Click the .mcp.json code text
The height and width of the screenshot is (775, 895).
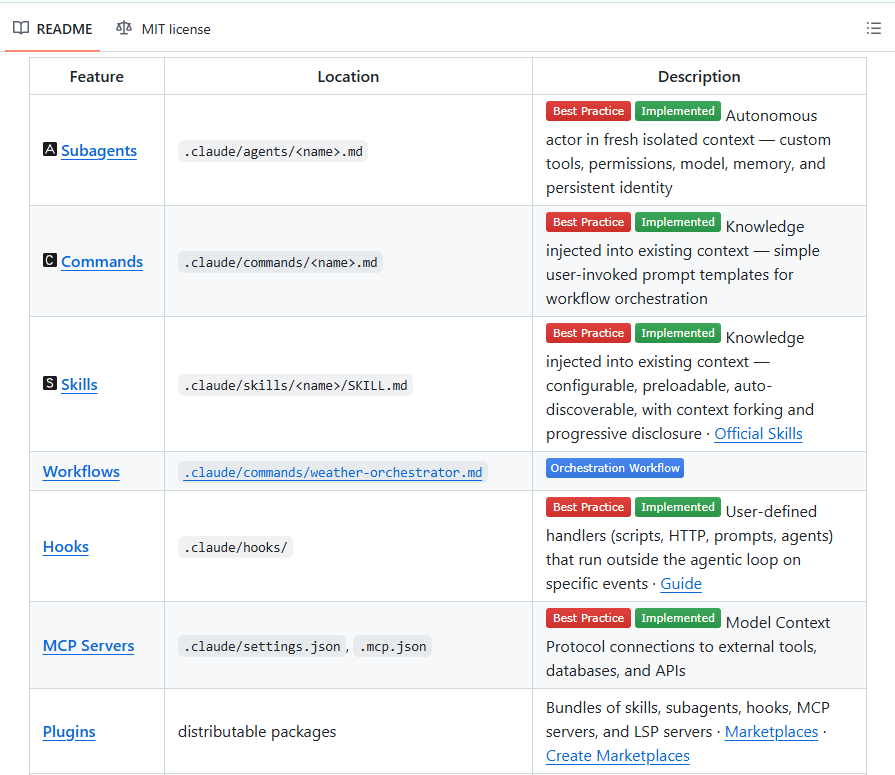tap(393, 647)
